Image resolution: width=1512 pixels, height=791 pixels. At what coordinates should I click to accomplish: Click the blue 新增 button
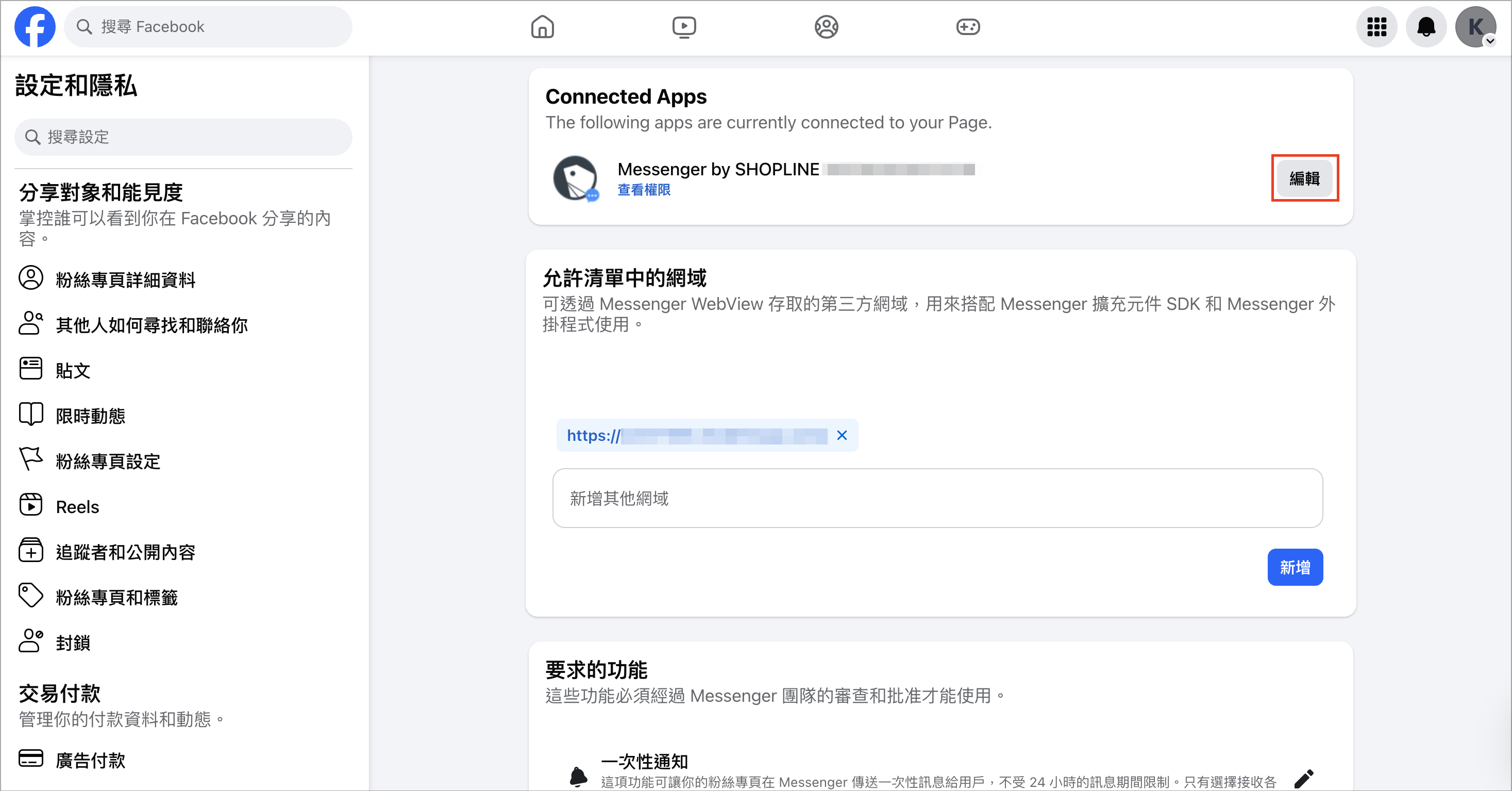pos(1295,567)
